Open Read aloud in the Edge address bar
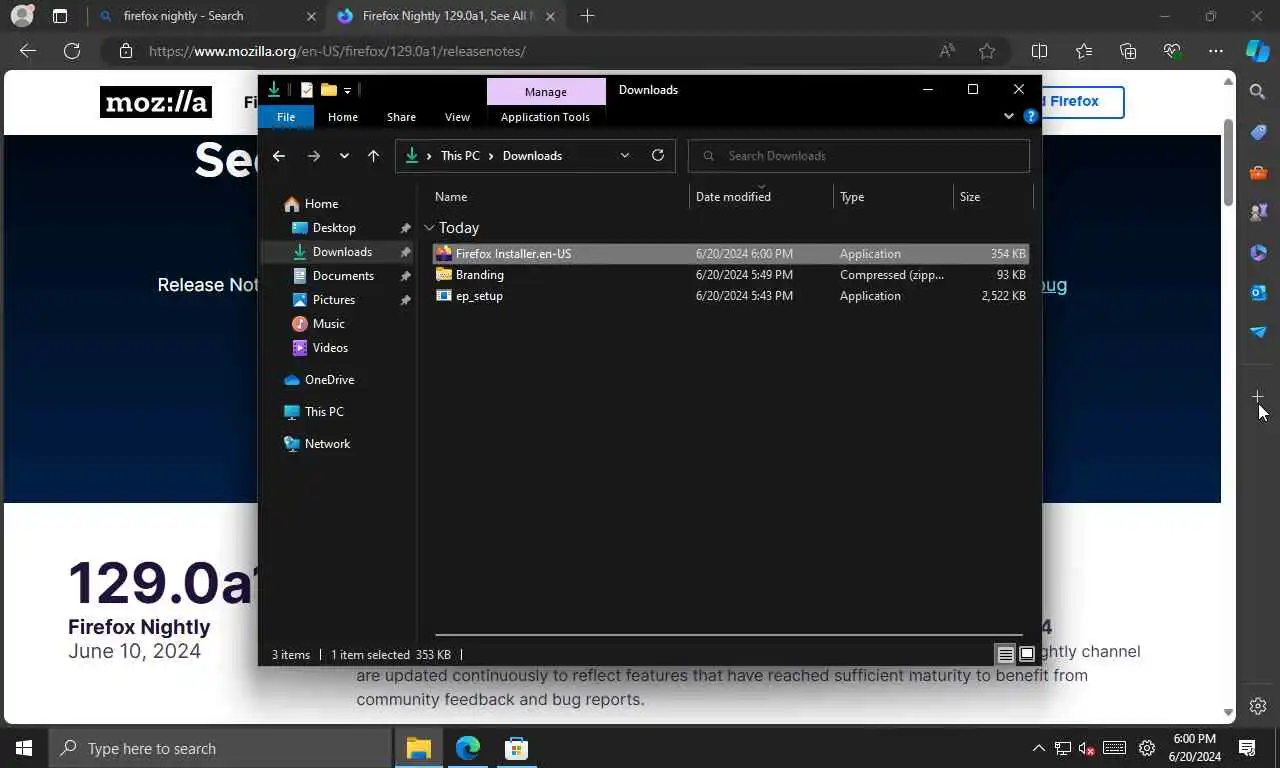The height and width of the screenshot is (768, 1280). tap(946, 51)
